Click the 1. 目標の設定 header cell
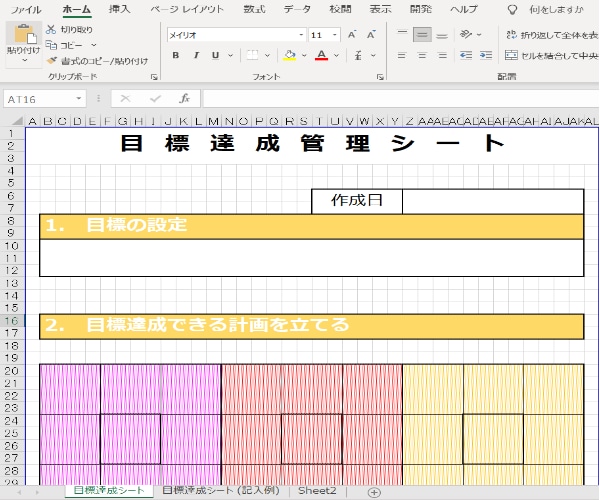The height and width of the screenshot is (500, 600). click(x=311, y=226)
